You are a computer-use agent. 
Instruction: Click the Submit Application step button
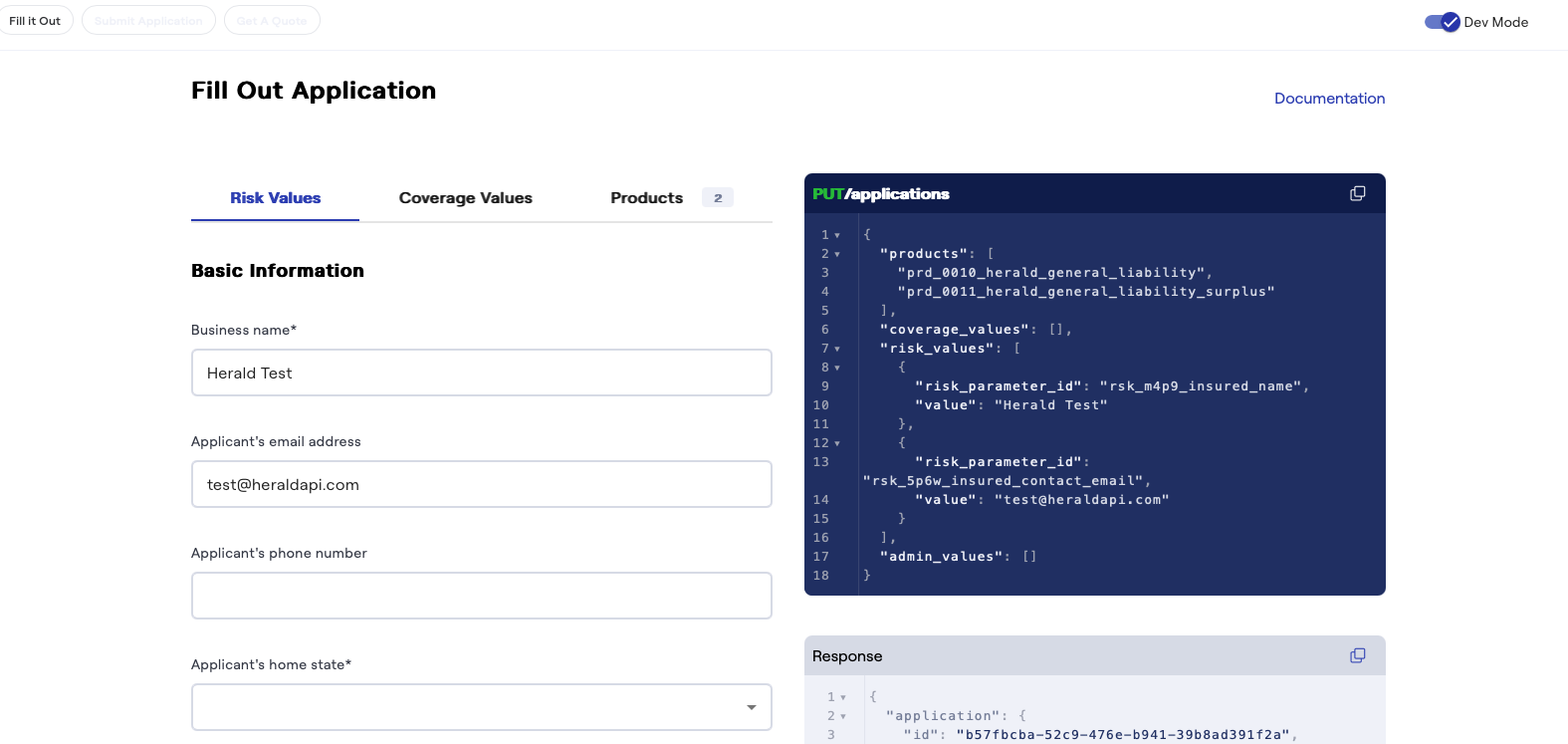click(x=148, y=20)
